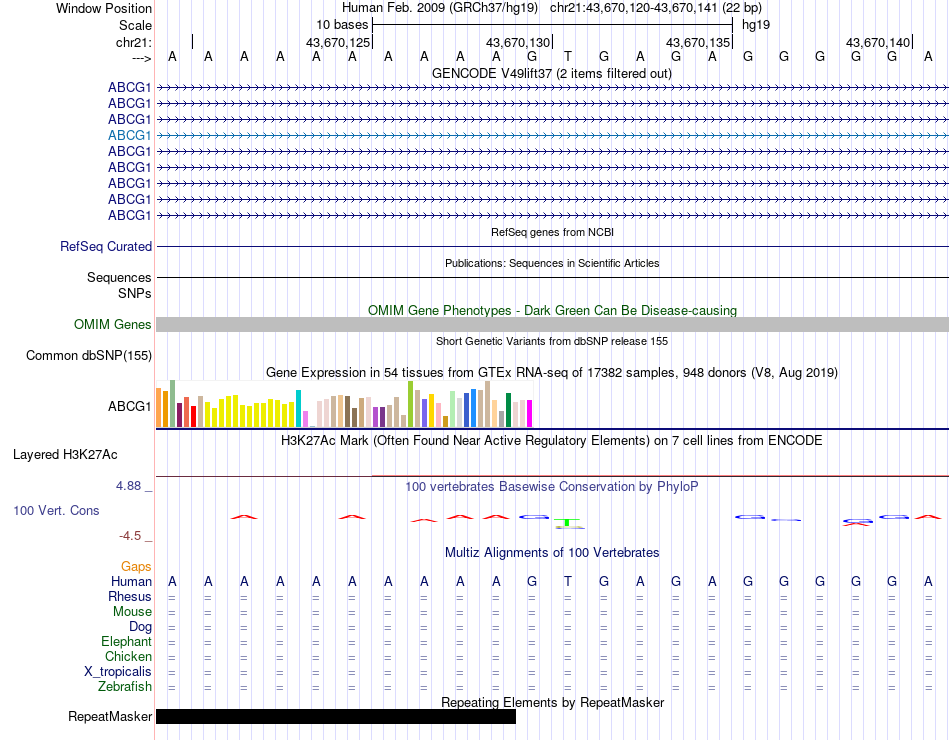Select the light blue ABCG1 transcript label
The width and height of the screenshot is (950, 740).
(x=129, y=135)
